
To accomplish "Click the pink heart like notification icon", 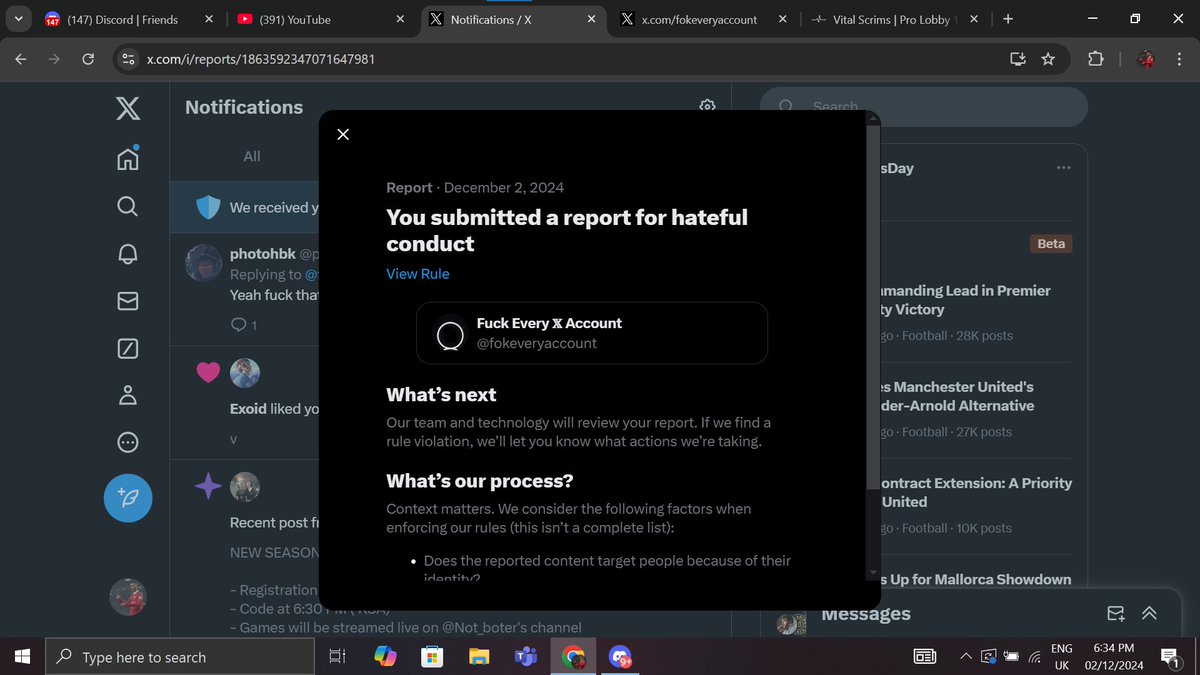I will (x=208, y=373).
